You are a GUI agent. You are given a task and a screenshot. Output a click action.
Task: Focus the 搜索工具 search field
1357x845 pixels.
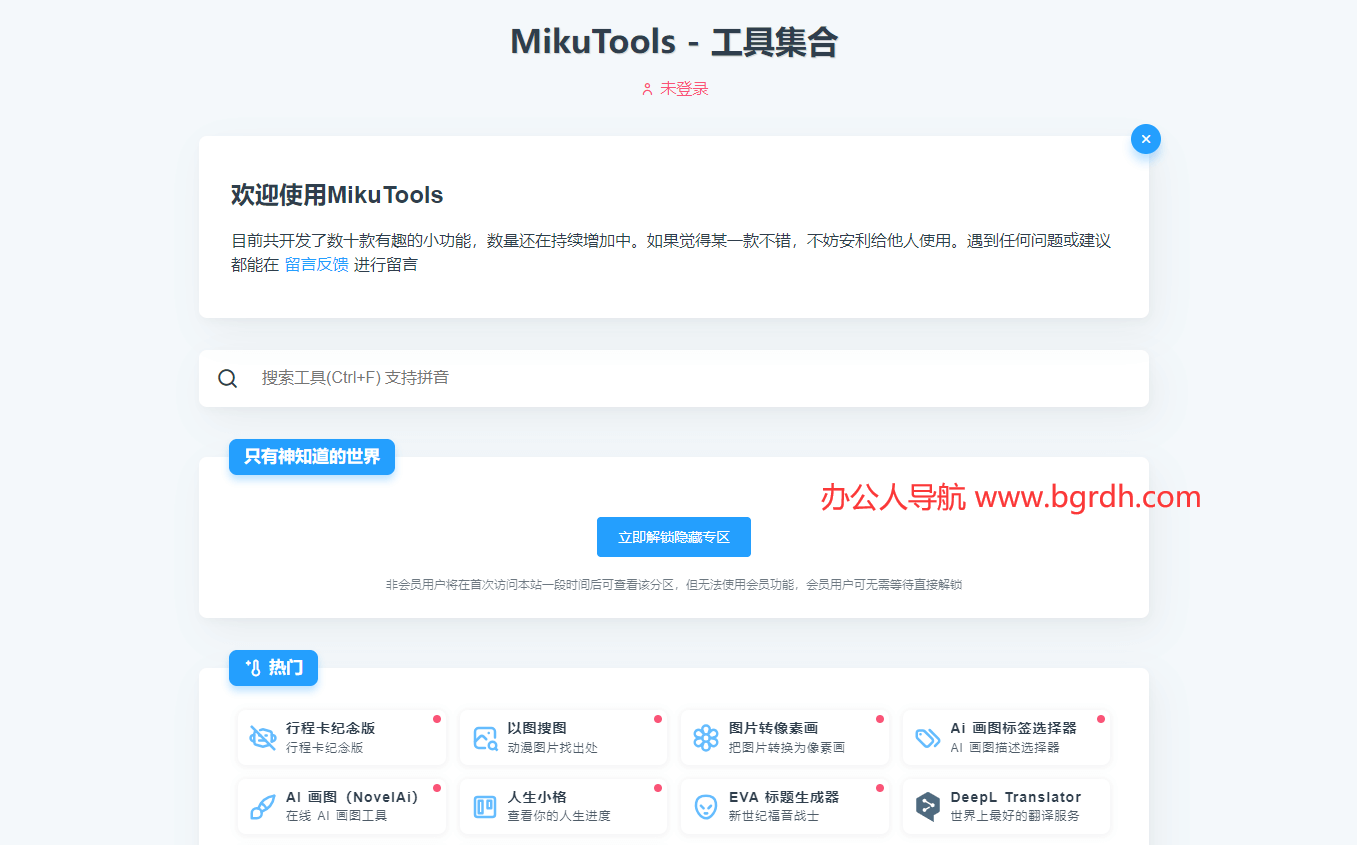674,378
